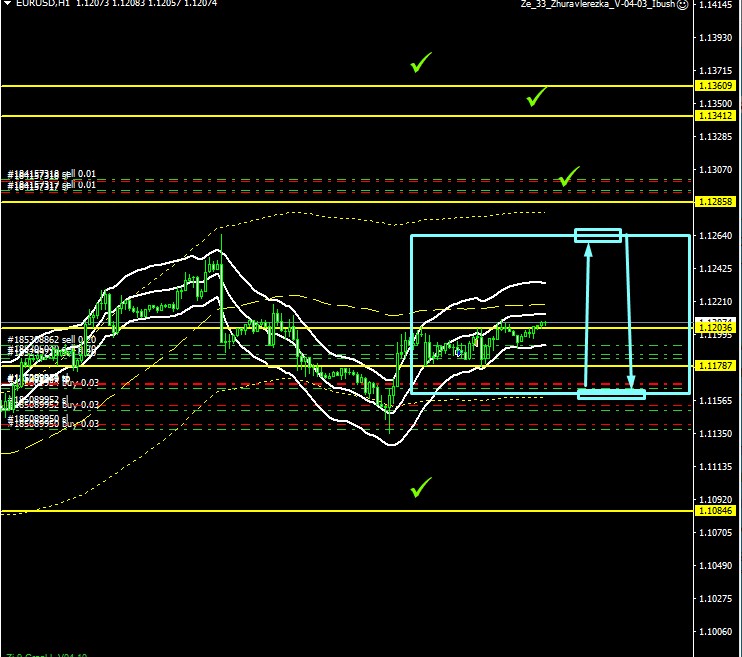The height and width of the screenshot is (657, 742).
Task: Select the yellow 1.13412 price label
Action: click(x=716, y=115)
